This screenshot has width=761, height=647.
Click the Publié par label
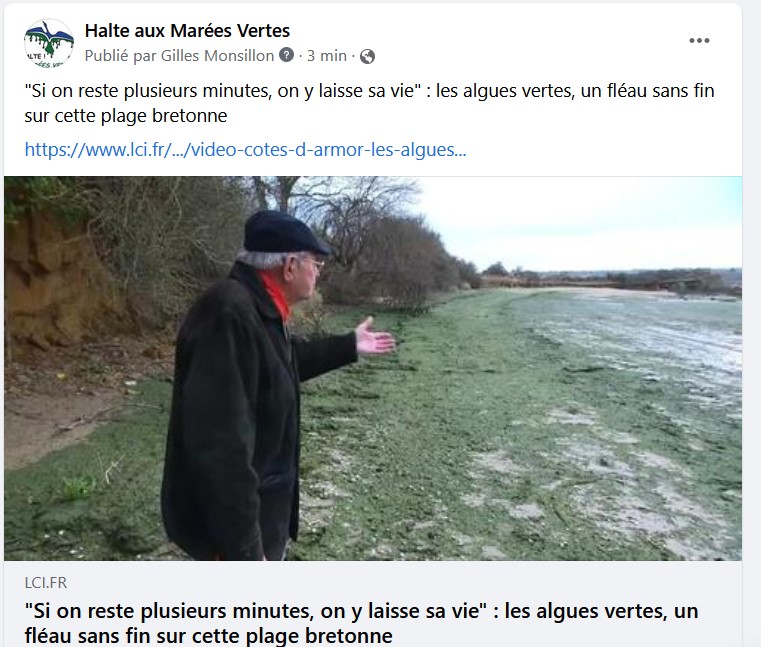point(121,56)
